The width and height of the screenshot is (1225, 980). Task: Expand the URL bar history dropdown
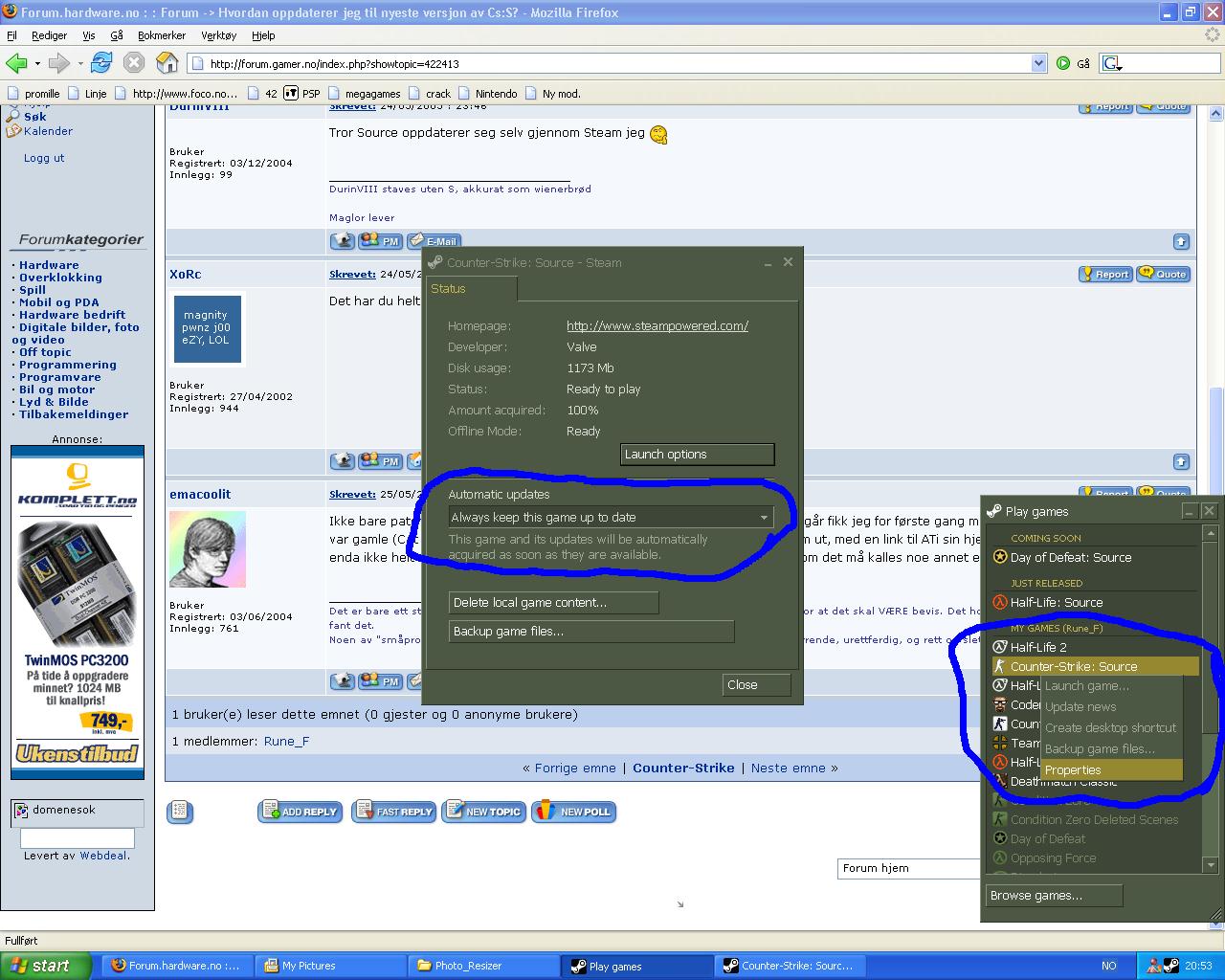[x=1038, y=63]
